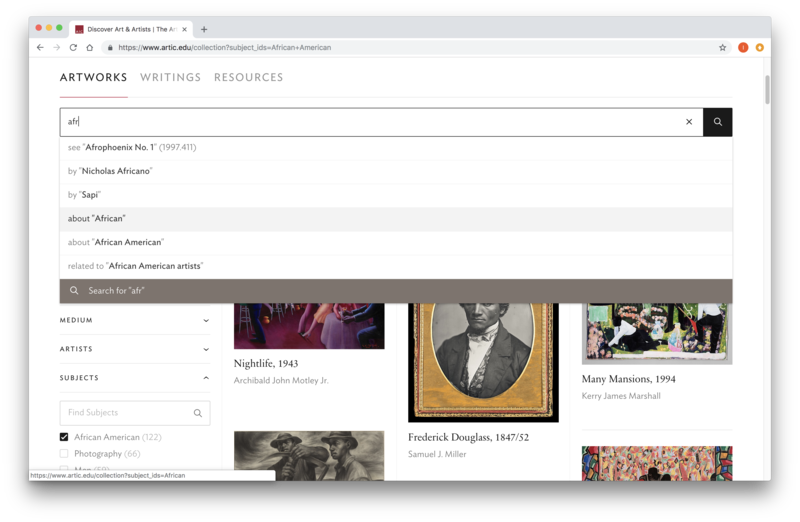Open artist Kerry James Marshall
800x522 pixels.
[x=621, y=396]
